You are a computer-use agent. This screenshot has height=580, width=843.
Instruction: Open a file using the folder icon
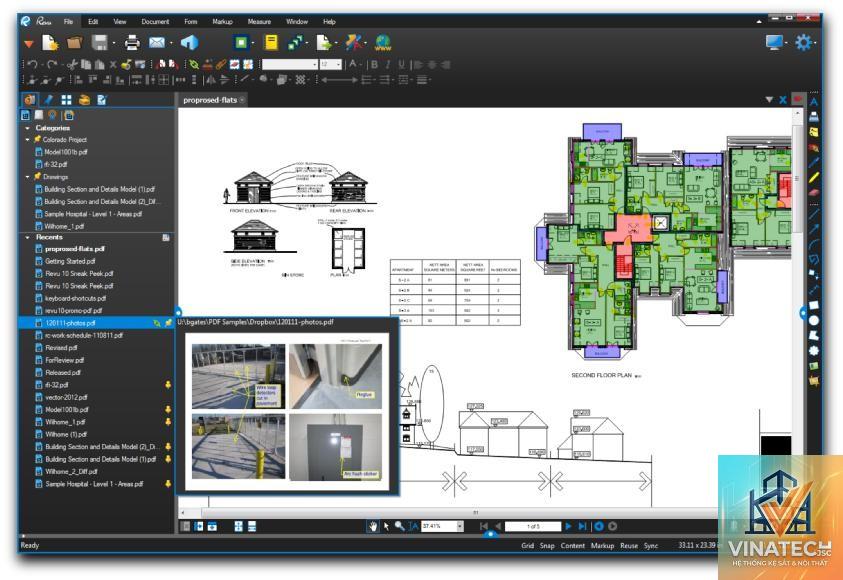(x=74, y=42)
